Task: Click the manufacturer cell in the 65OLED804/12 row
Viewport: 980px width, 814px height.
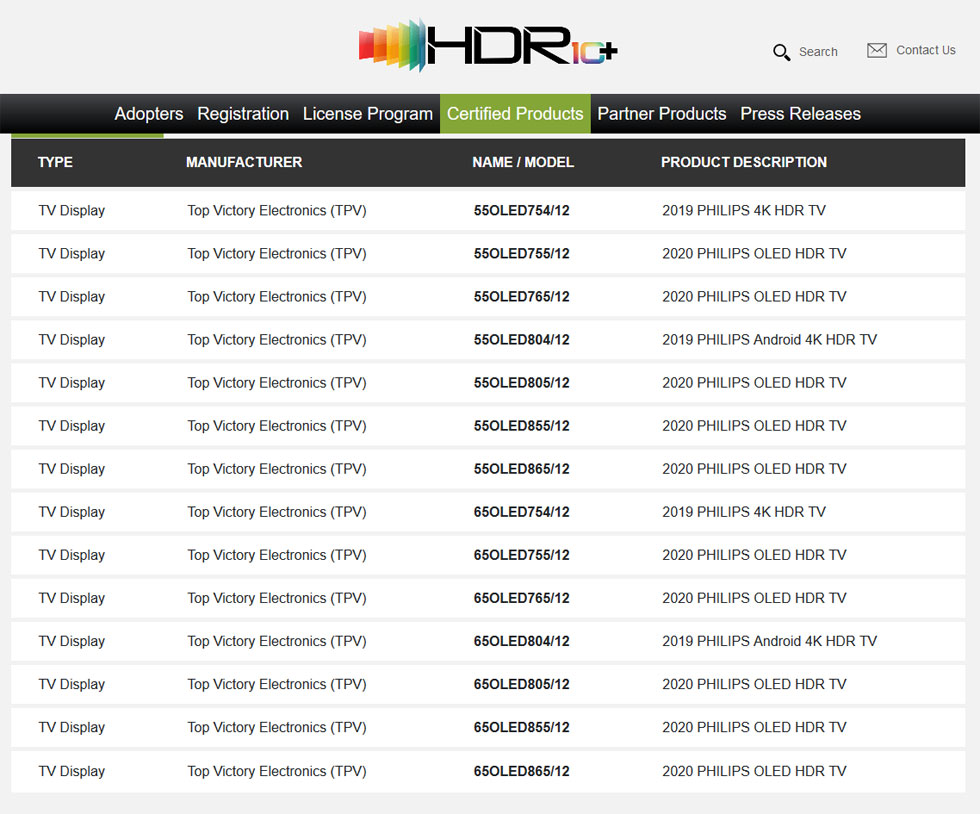Action: click(277, 642)
